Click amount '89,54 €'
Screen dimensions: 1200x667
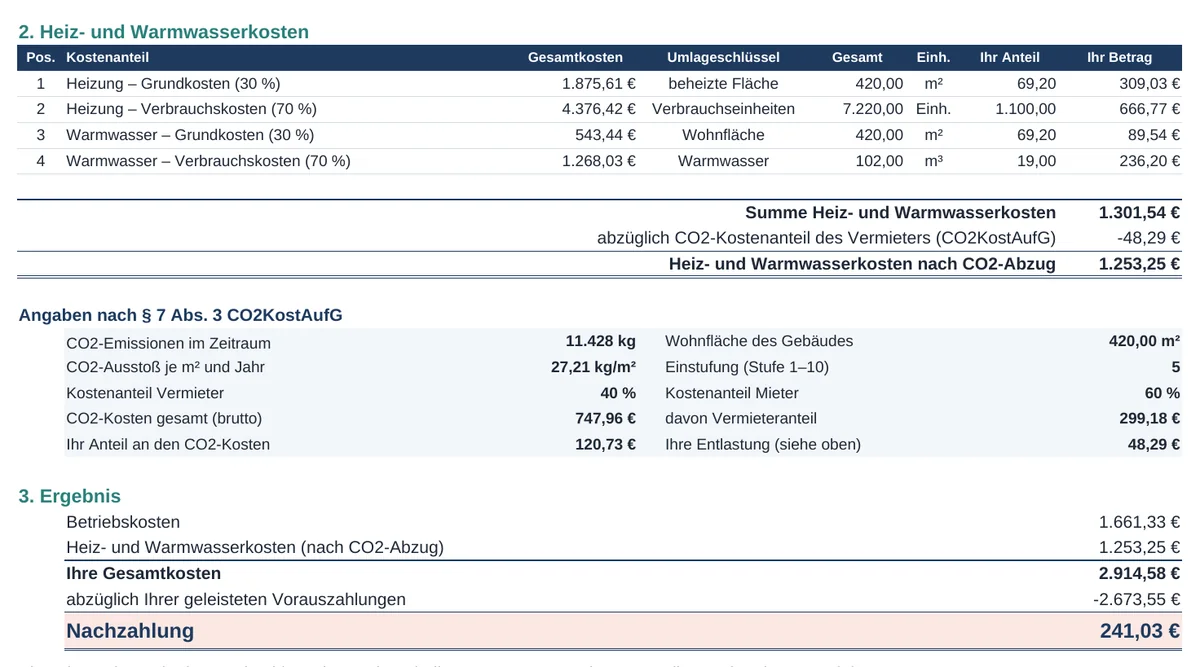1154,135
